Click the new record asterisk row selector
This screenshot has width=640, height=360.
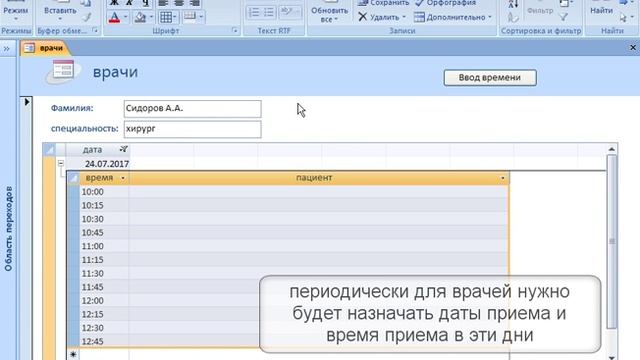coord(73,354)
